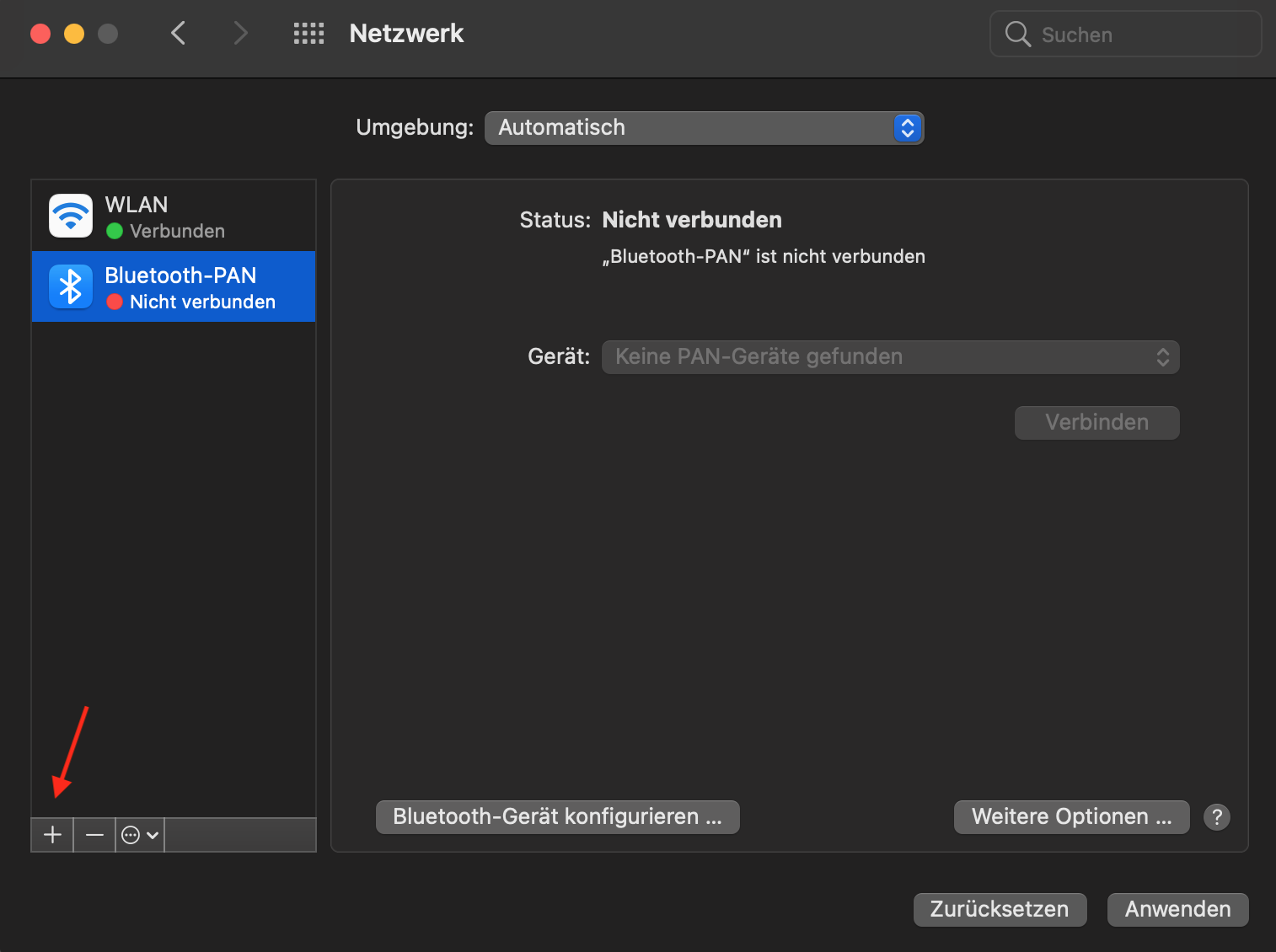
Task: Show all preferences via the grid icon
Action: [308, 34]
